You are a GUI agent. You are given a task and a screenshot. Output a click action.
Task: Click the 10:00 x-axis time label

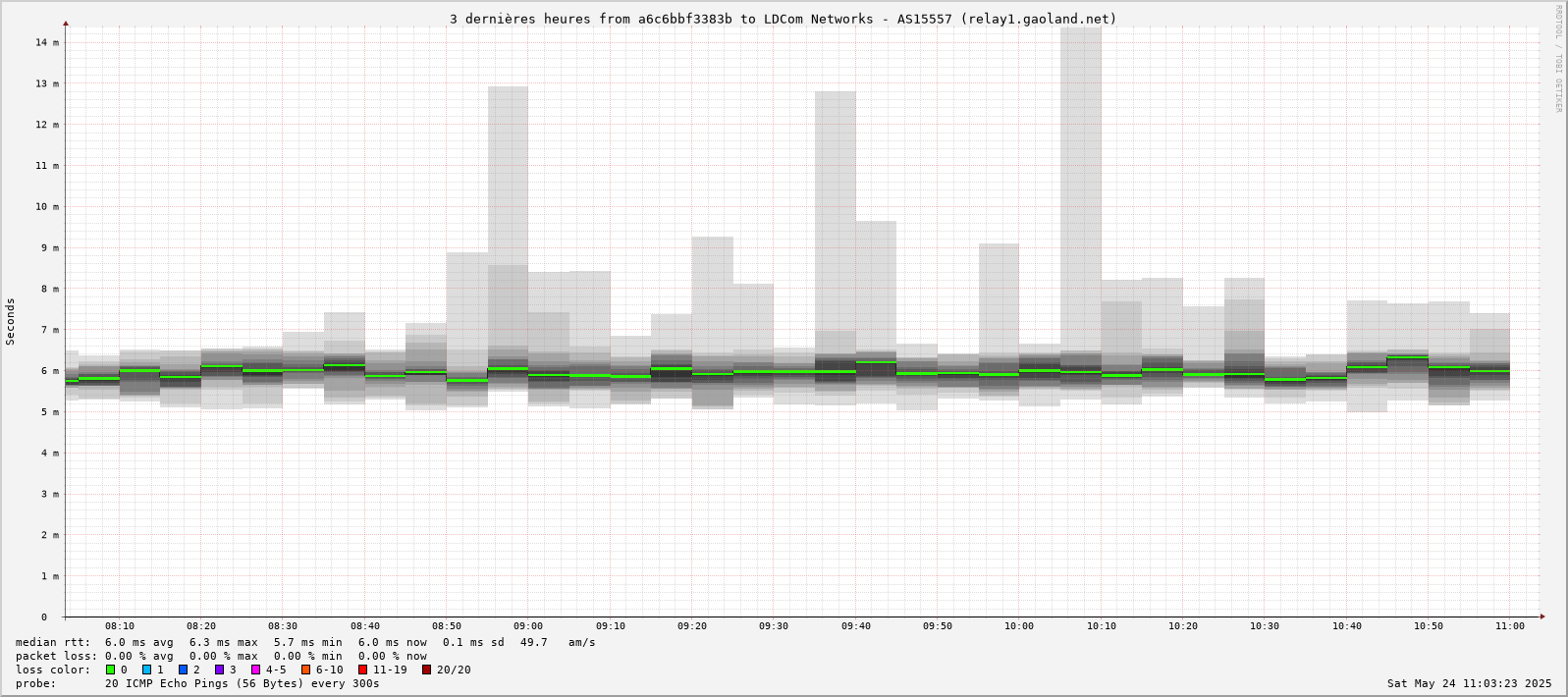point(1019,626)
